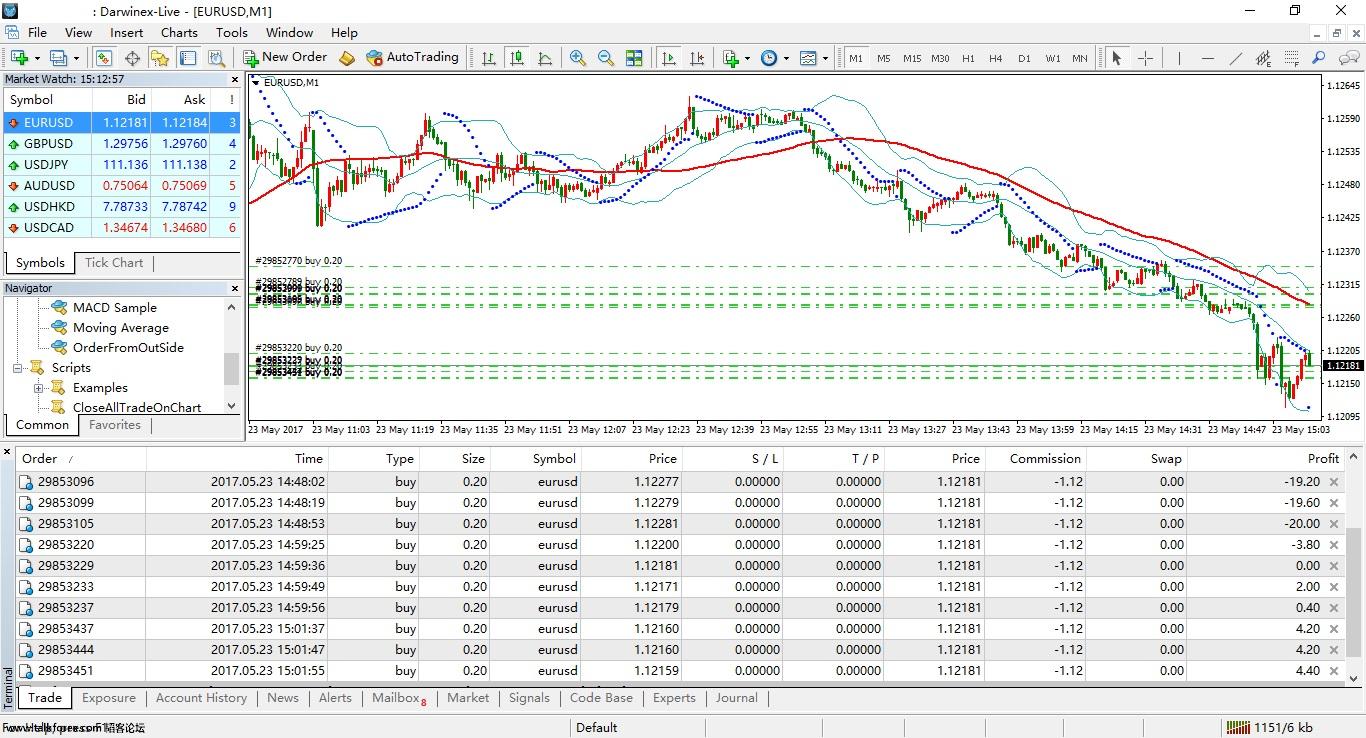Click the Zoom In magnifier icon
The height and width of the screenshot is (738, 1366).
point(577,58)
